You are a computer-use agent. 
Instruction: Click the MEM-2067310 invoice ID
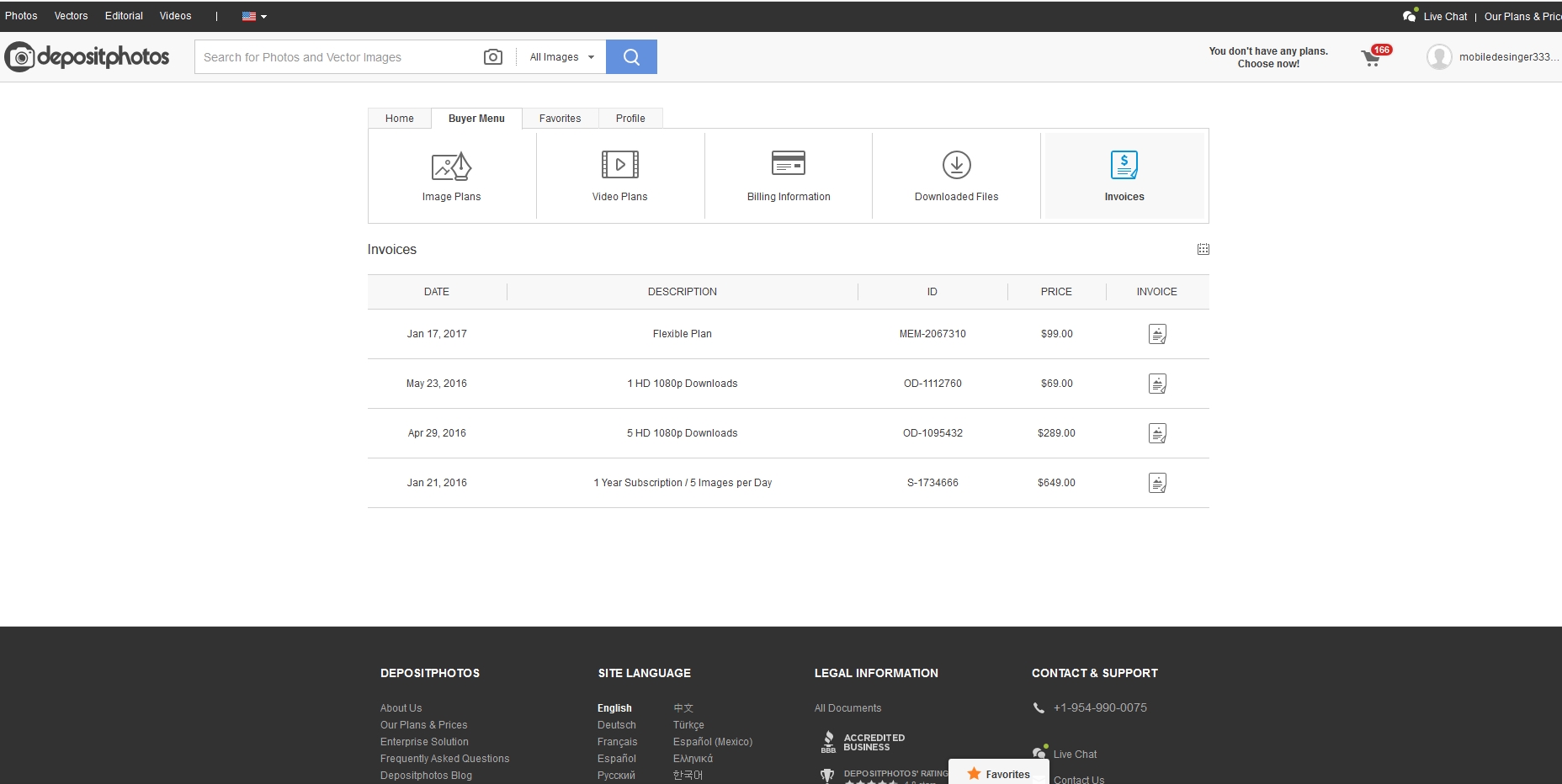(x=932, y=334)
